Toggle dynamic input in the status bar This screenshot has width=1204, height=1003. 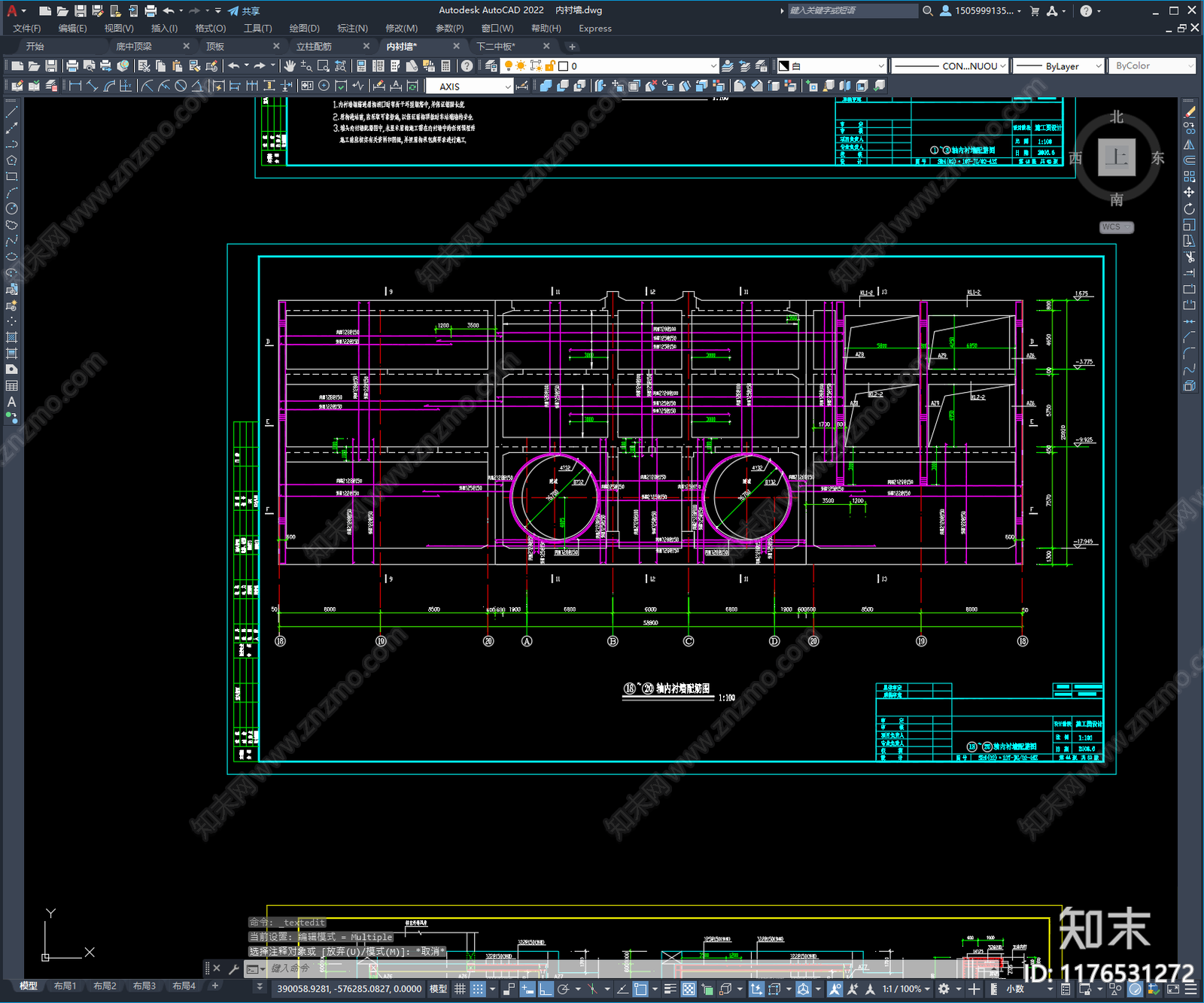pyautogui.click(x=528, y=989)
